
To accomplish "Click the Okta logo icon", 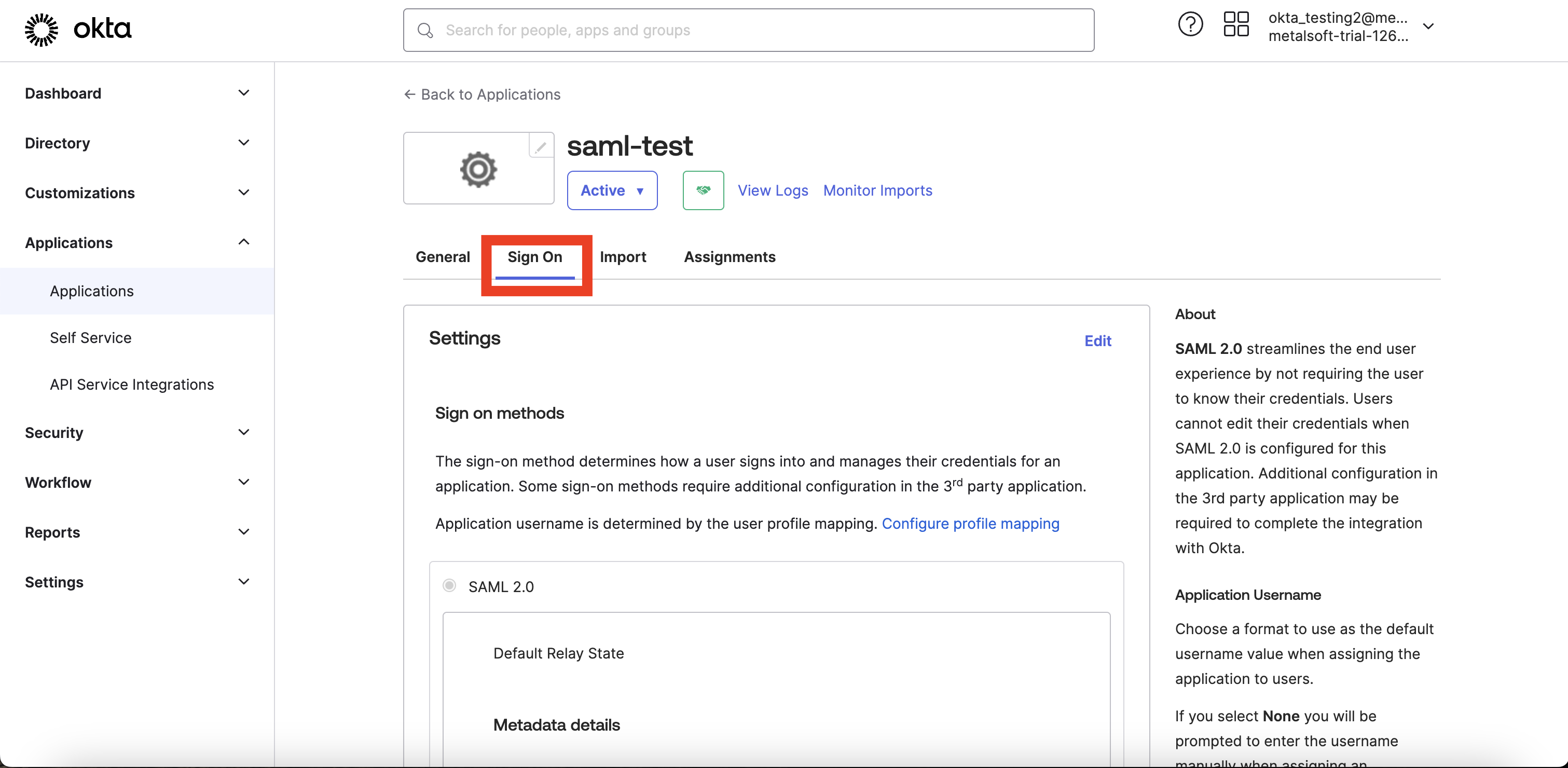I will point(42,29).
